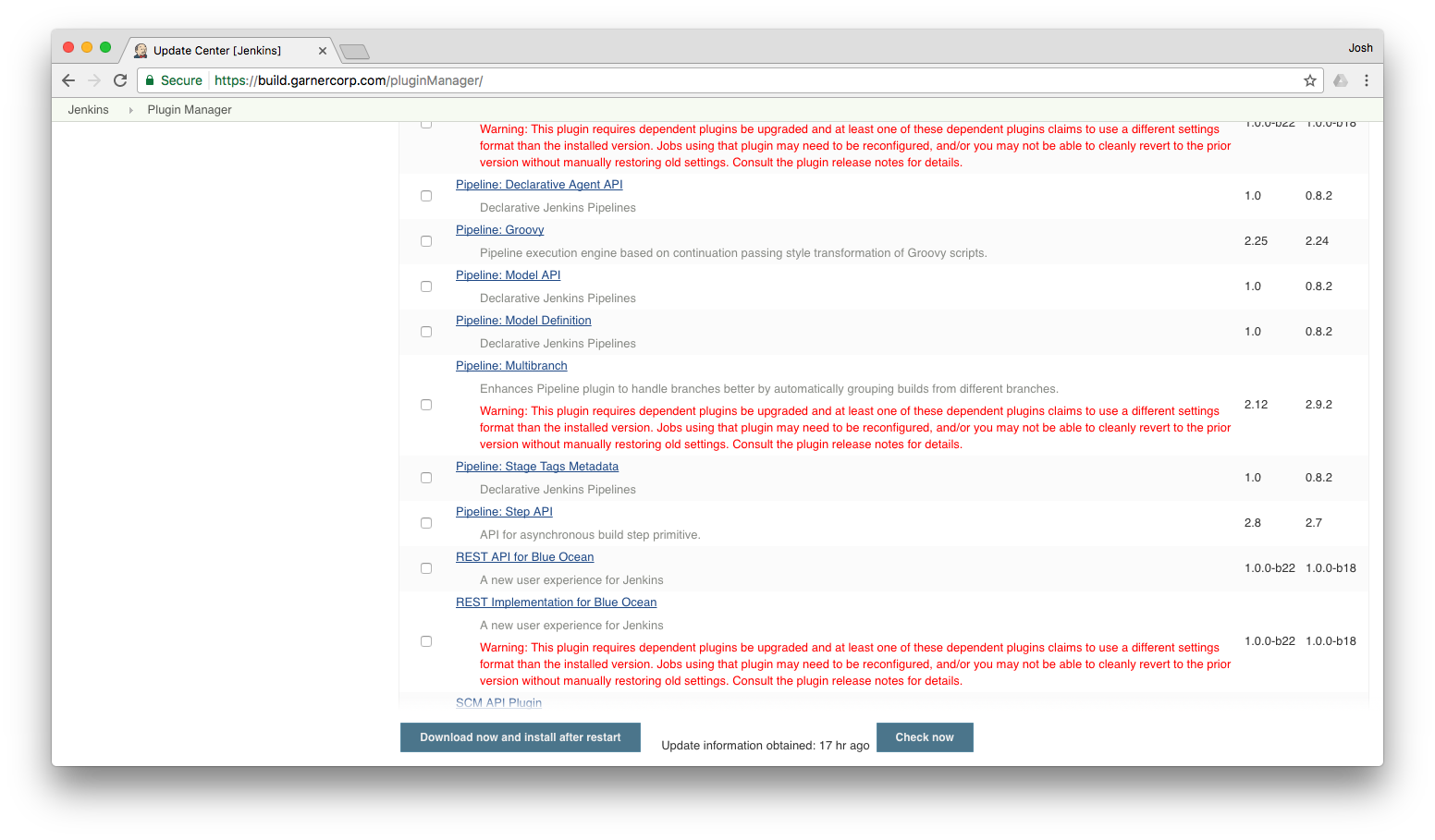Viewport: 1435px width, 840px height.
Task: Click the Google Drive extension icon
Action: pos(1340,80)
